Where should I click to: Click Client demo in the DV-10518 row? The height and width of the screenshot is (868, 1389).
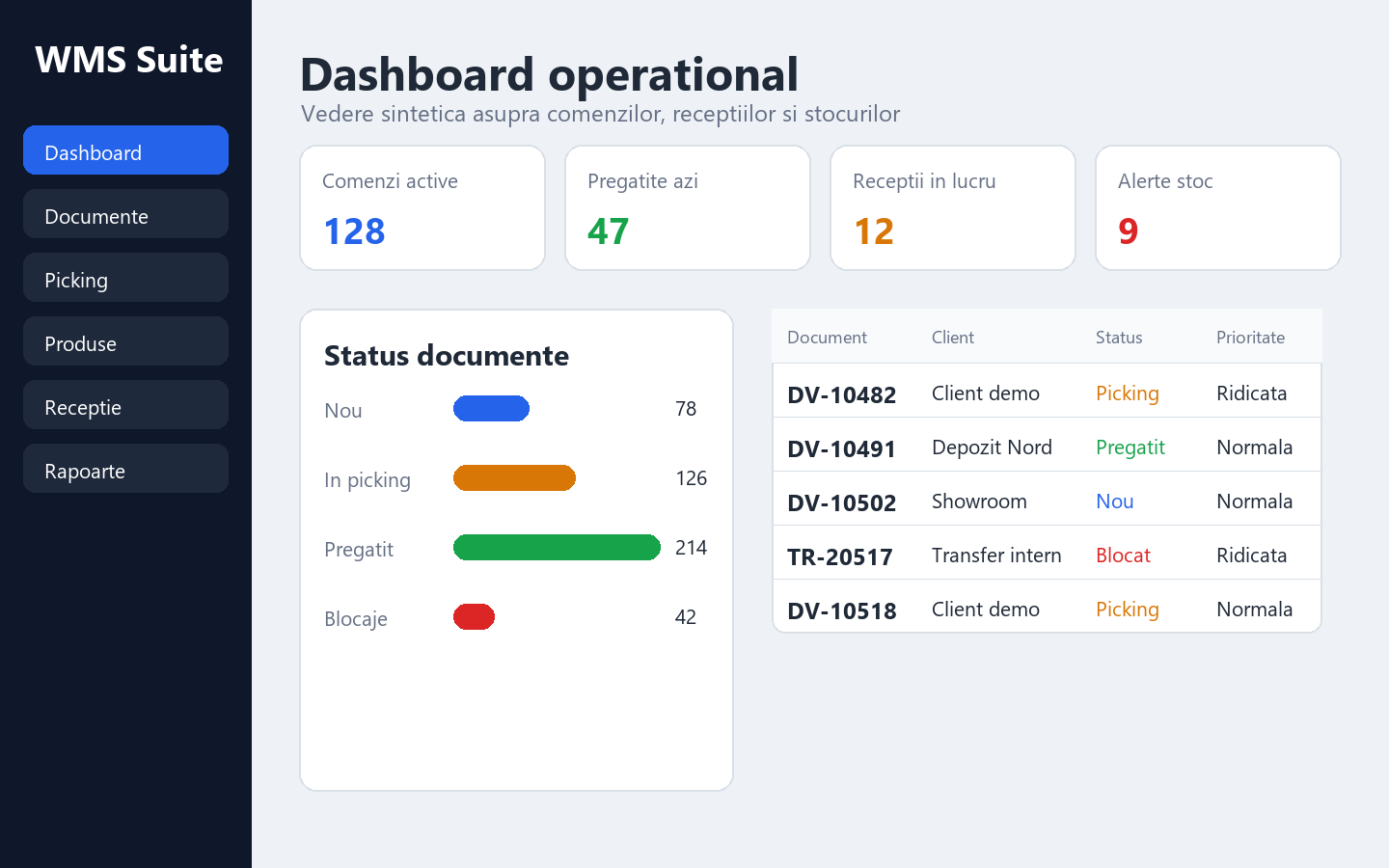tap(986, 610)
